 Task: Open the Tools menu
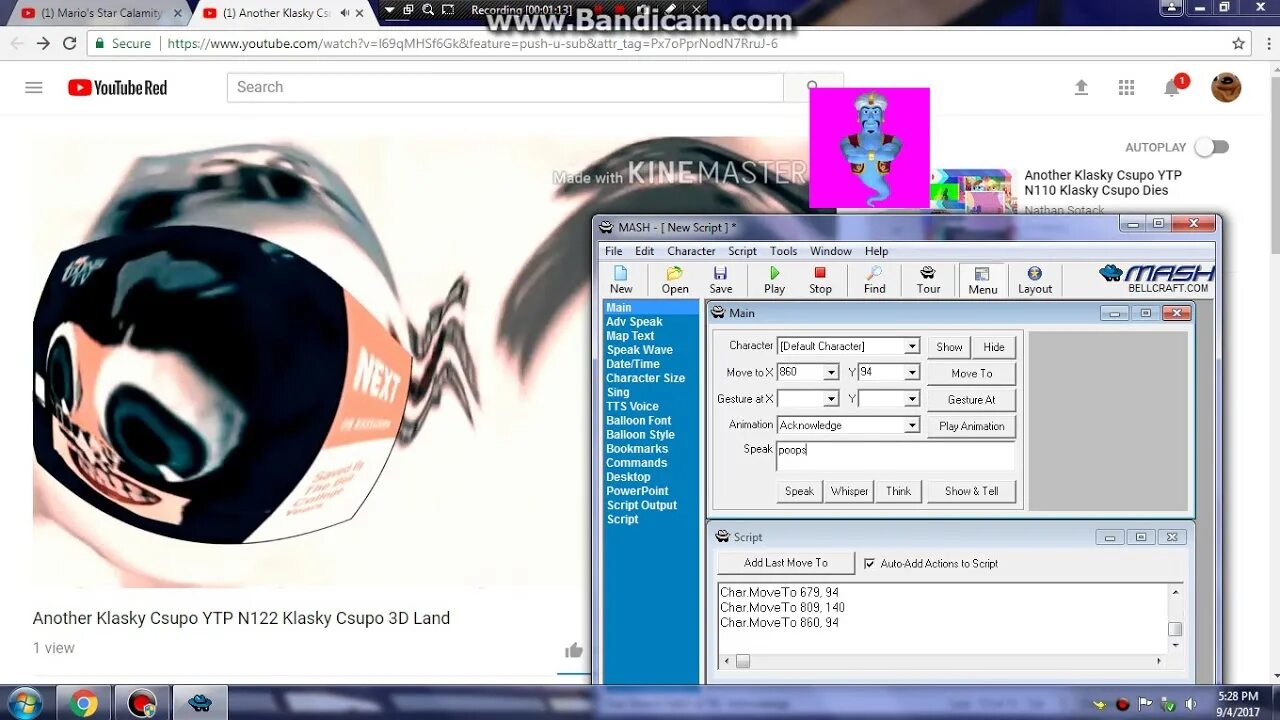[x=783, y=251]
